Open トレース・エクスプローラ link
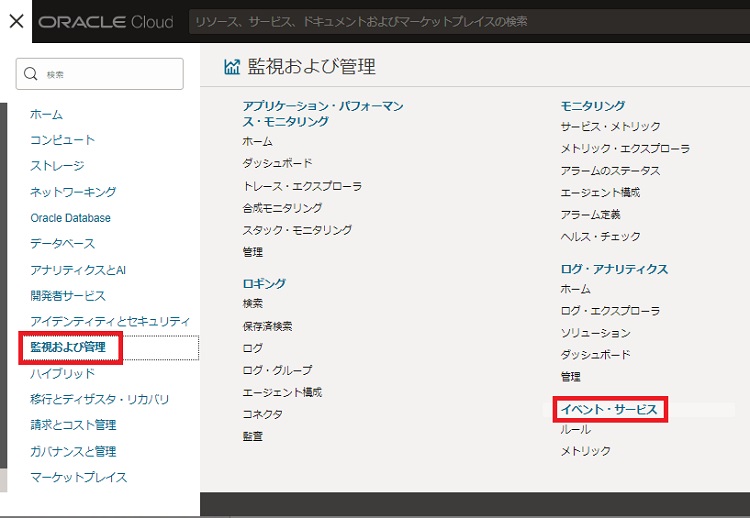Viewport: 750px width, 518px height. click(302, 186)
